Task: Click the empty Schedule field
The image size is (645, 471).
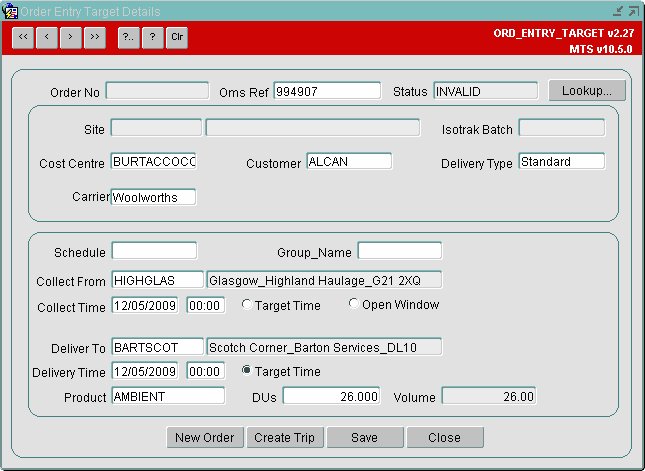Action: pos(154,251)
